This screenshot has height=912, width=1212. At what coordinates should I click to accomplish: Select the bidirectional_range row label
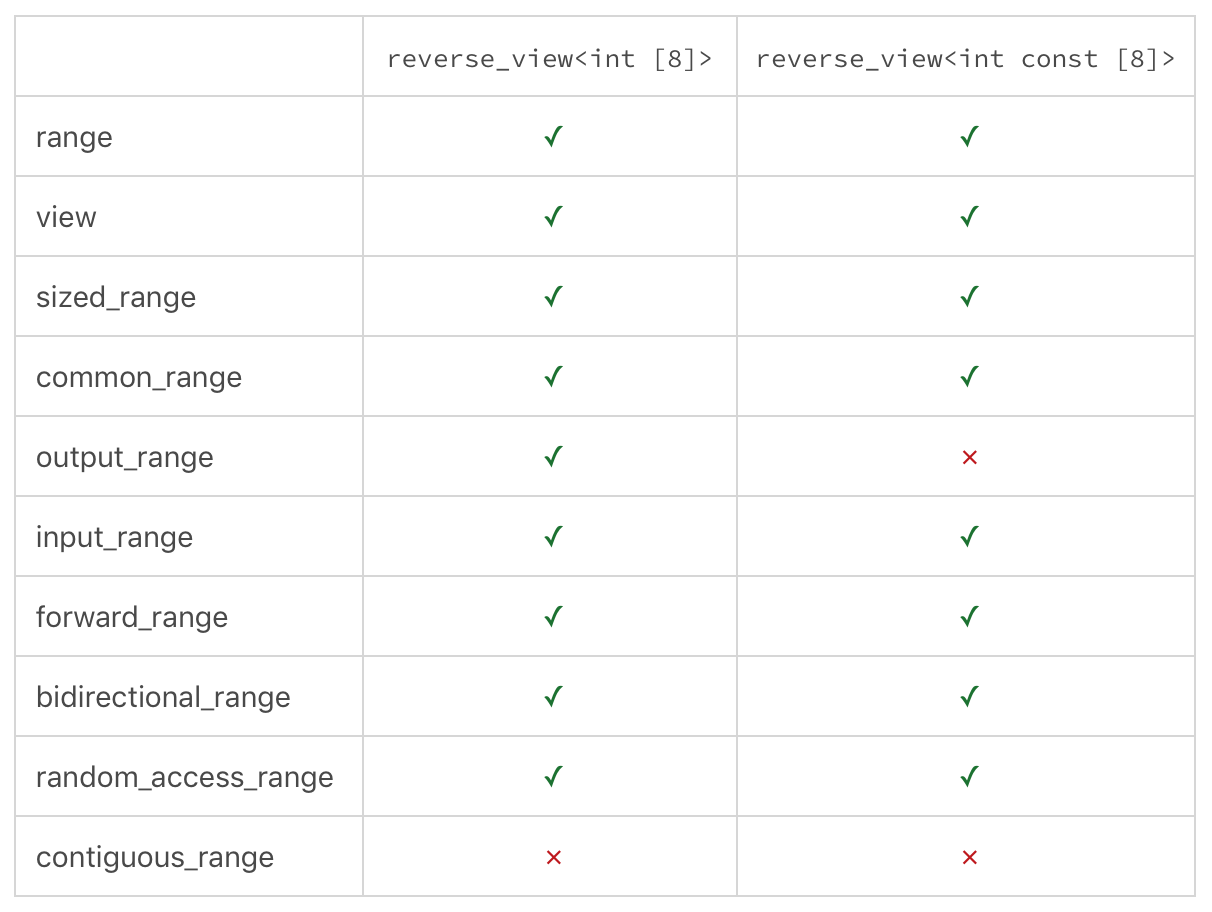[163, 697]
